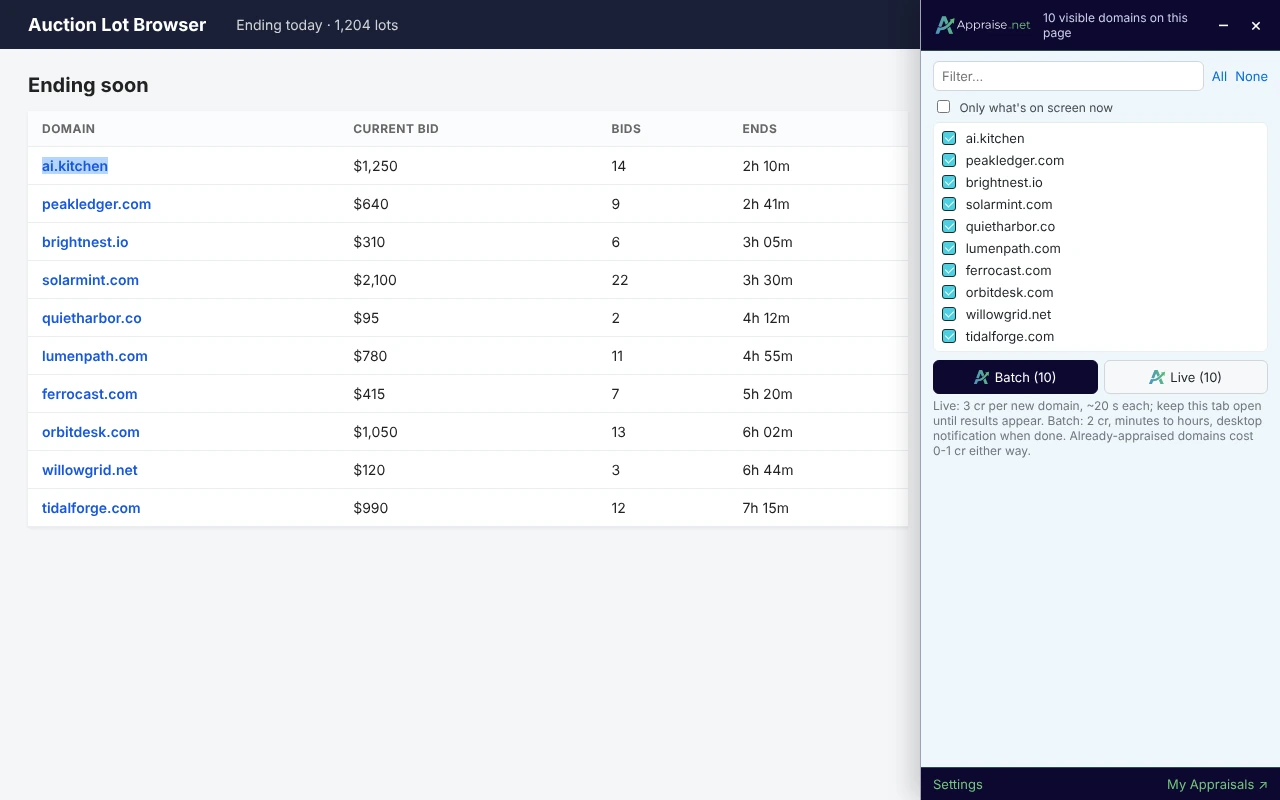This screenshot has width=1280, height=800.
Task: Toggle the brightnest.io checkbox
Action: click(x=949, y=182)
